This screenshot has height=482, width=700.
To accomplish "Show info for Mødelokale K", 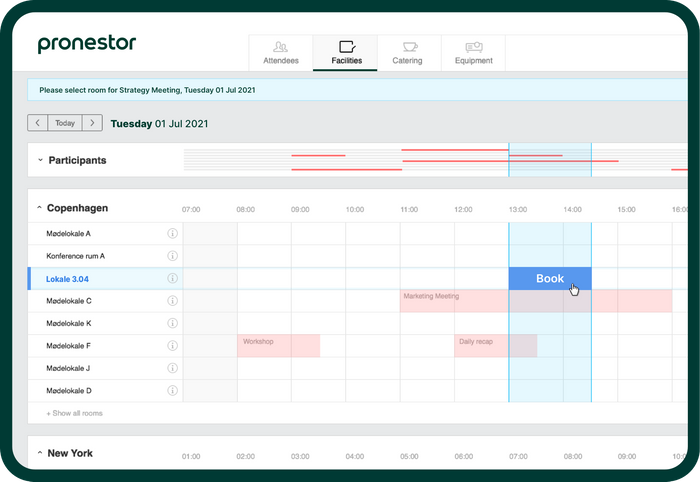I will (x=172, y=323).
